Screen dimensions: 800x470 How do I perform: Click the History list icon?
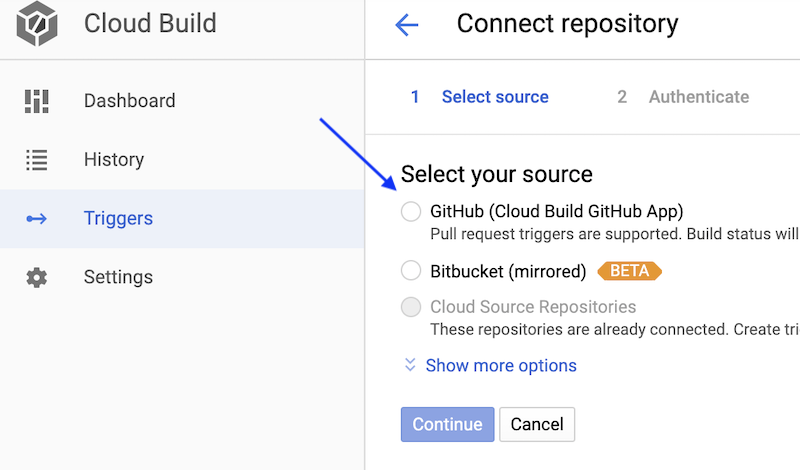coord(37,160)
